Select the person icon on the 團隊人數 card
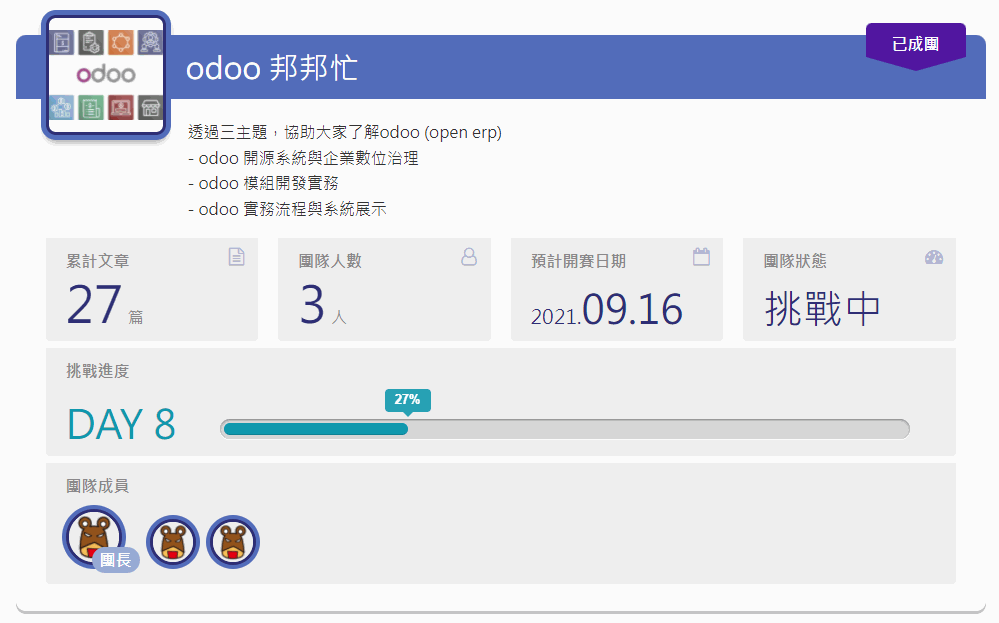Screen dimensions: 999x623 click(468, 257)
